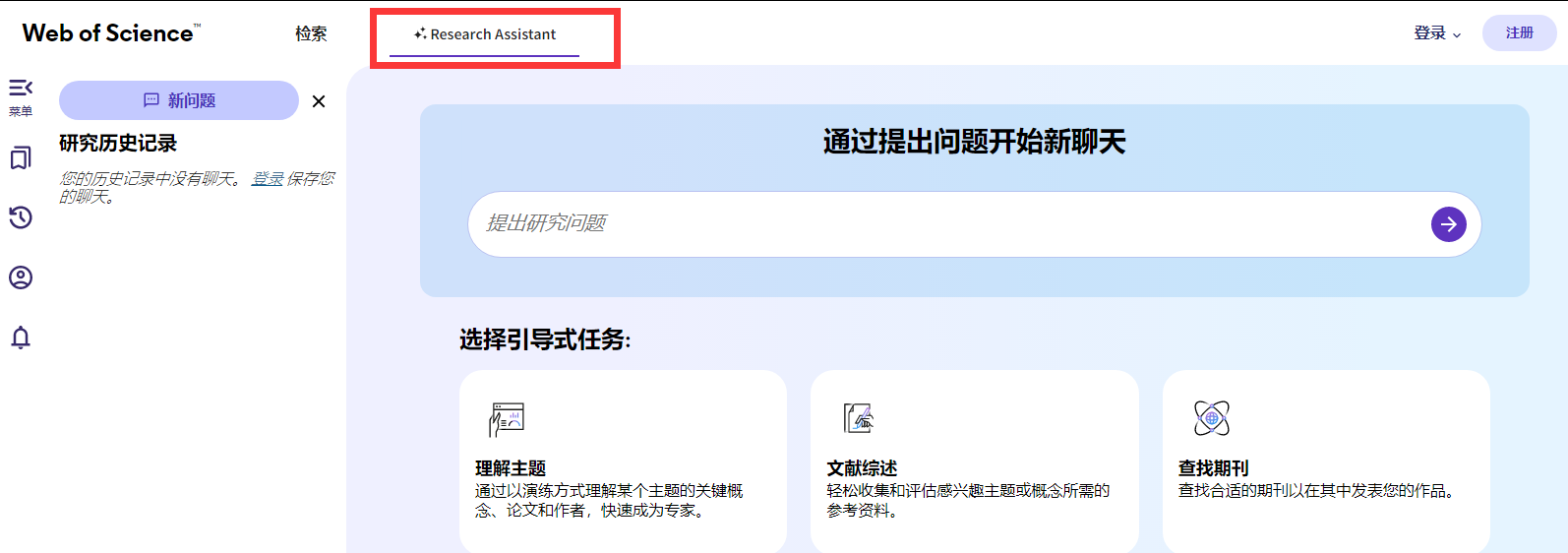The width and height of the screenshot is (1568, 553).
Task: Switch to the Research Assistant tab
Action: pyautogui.click(x=485, y=34)
